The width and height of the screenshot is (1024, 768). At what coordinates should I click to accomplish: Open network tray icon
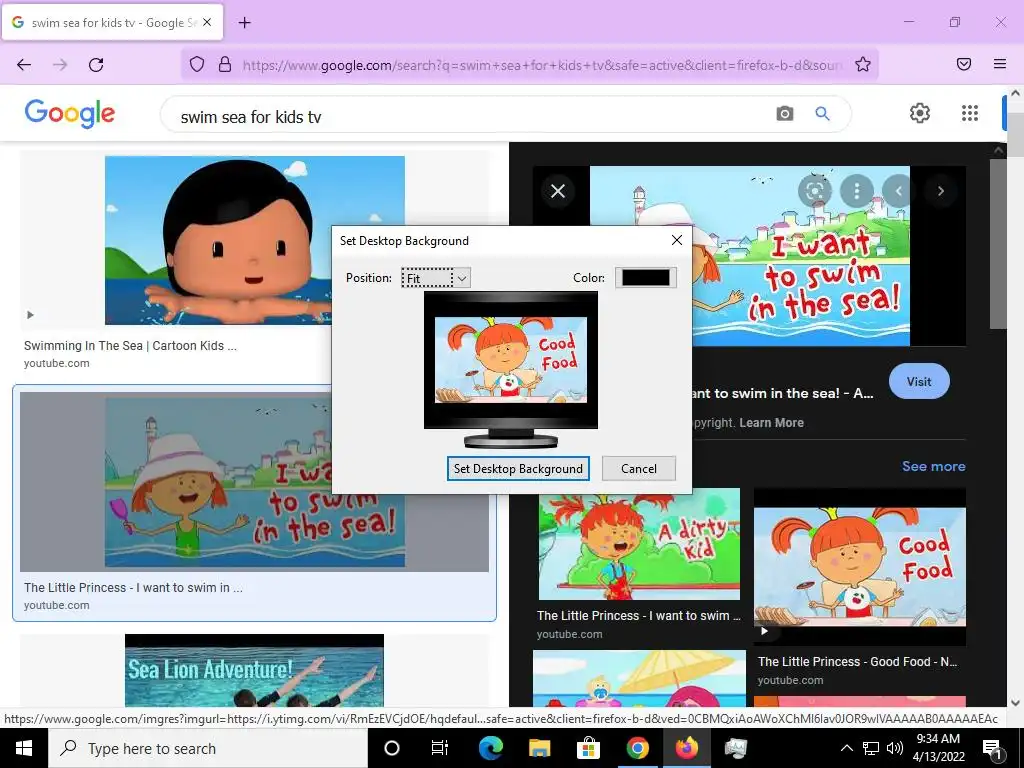[871, 748]
